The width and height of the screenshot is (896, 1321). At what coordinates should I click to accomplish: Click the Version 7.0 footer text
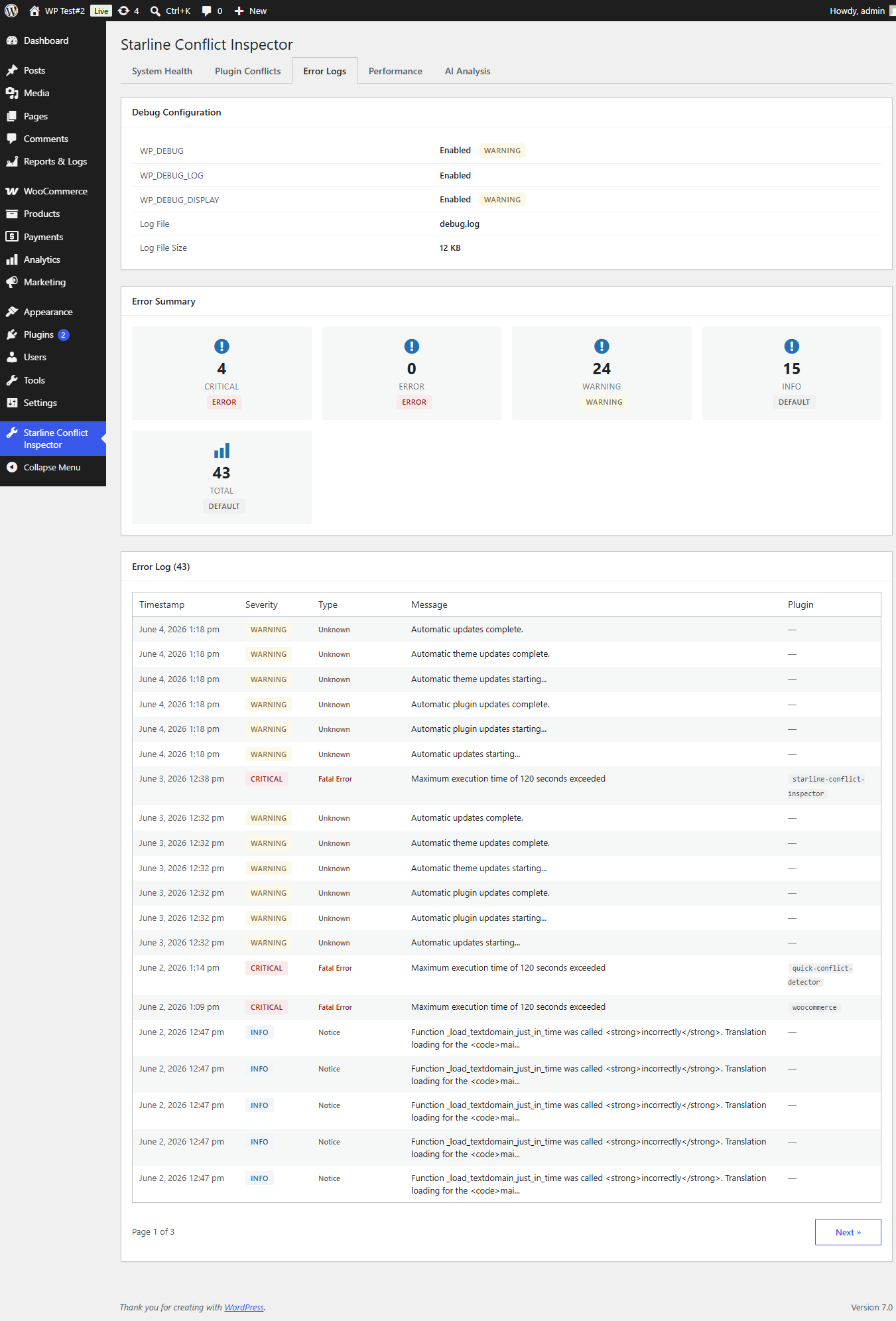point(871,1307)
